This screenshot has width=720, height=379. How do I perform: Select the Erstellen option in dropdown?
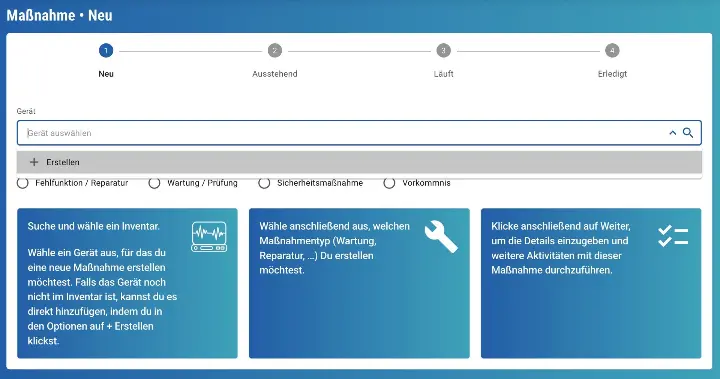[359, 162]
